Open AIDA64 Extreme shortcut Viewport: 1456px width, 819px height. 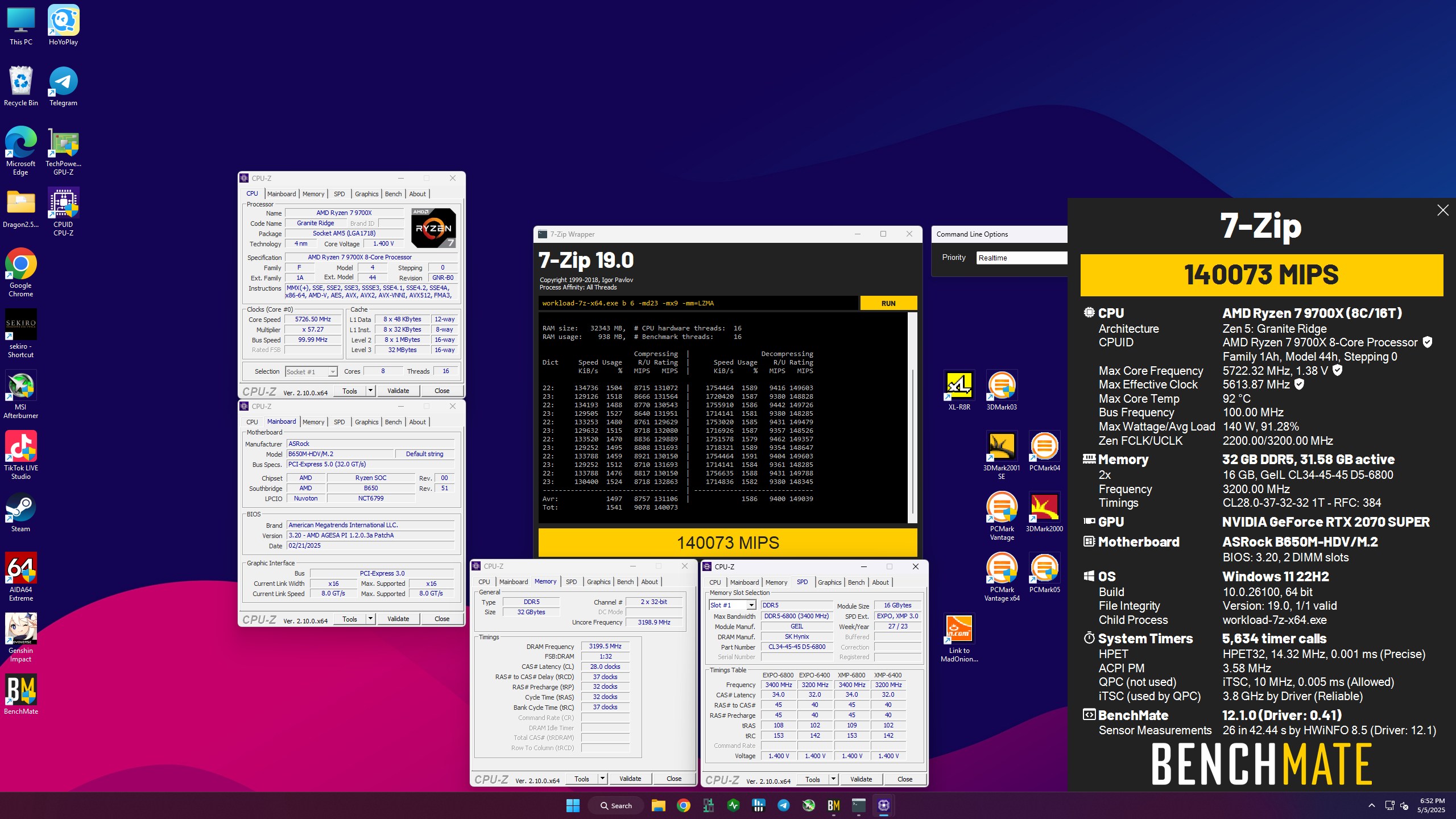pos(20,577)
